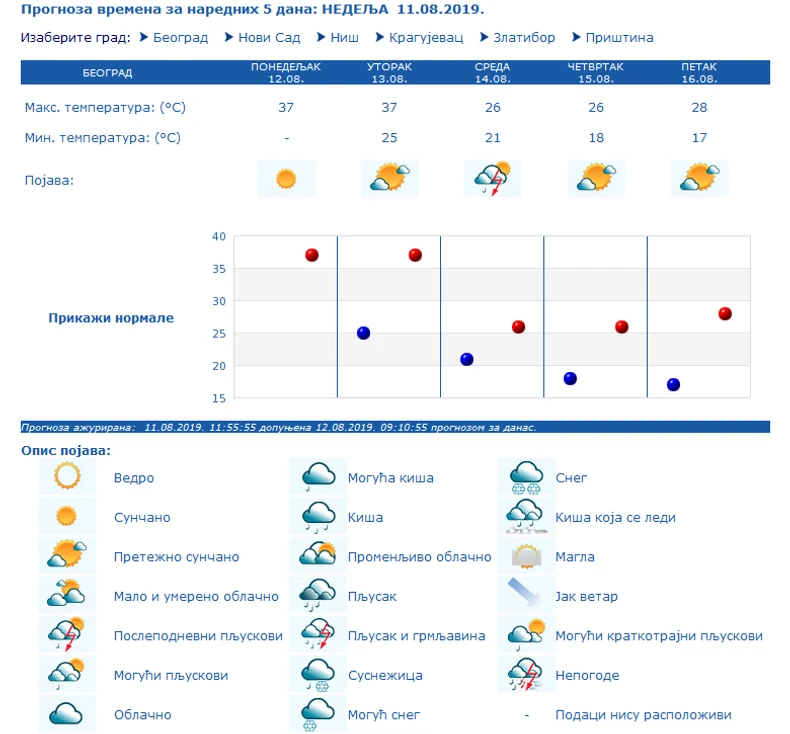
Task: Click the Могући пљускови legend icon
Action: pos(67,674)
